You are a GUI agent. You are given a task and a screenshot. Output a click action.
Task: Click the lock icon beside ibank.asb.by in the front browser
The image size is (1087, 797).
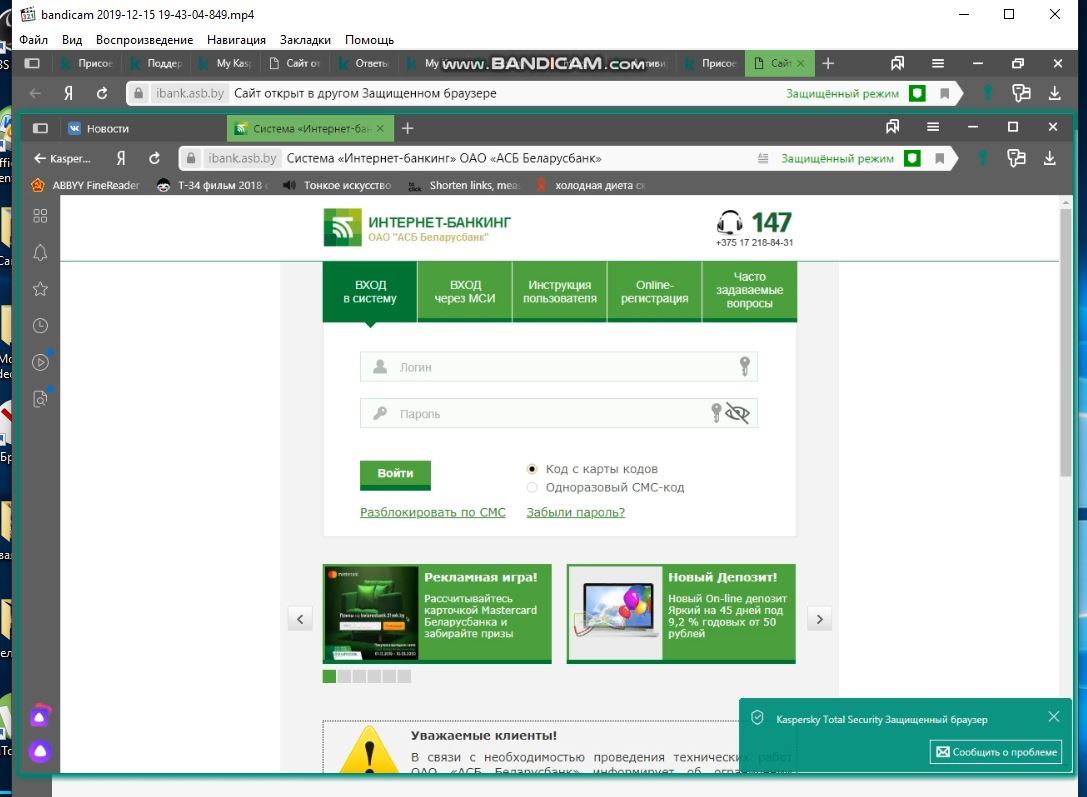click(191, 159)
